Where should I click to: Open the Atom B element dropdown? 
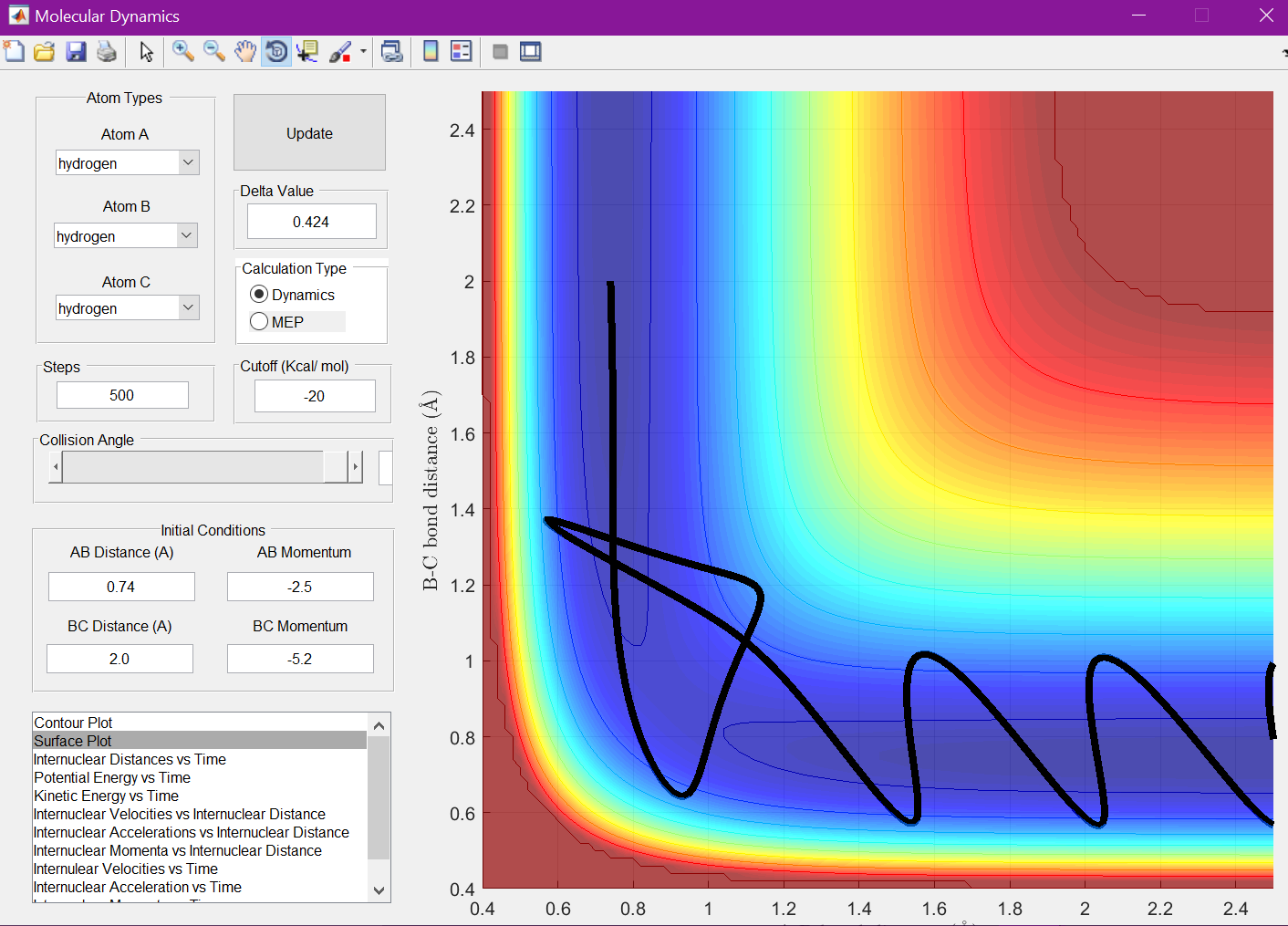click(x=126, y=236)
